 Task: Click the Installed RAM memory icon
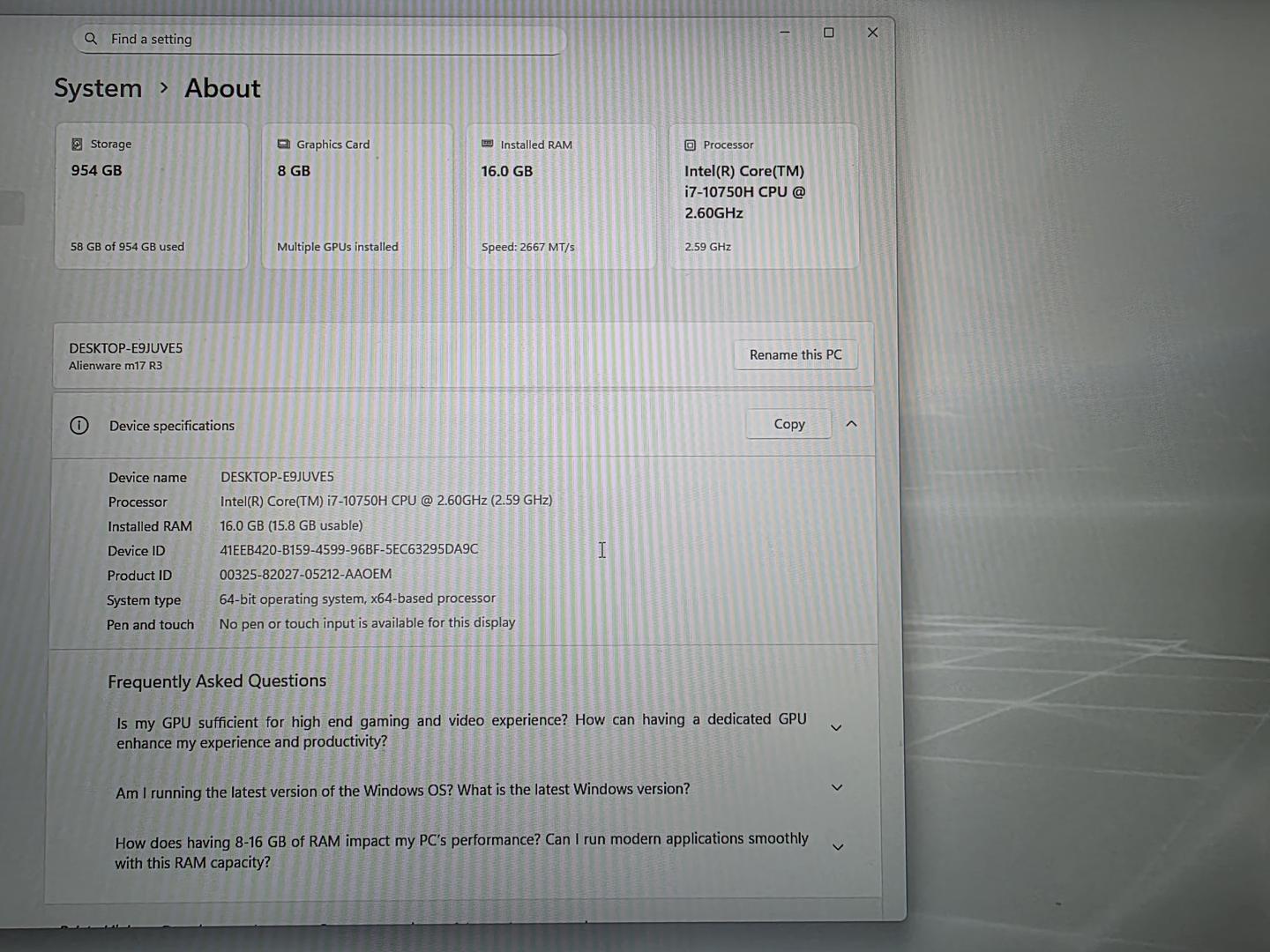tap(487, 144)
